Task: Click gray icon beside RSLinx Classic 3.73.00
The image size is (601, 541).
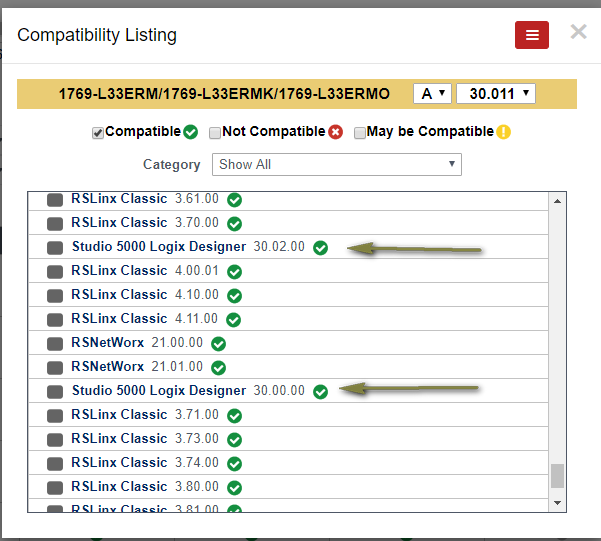Action: (55, 440)
